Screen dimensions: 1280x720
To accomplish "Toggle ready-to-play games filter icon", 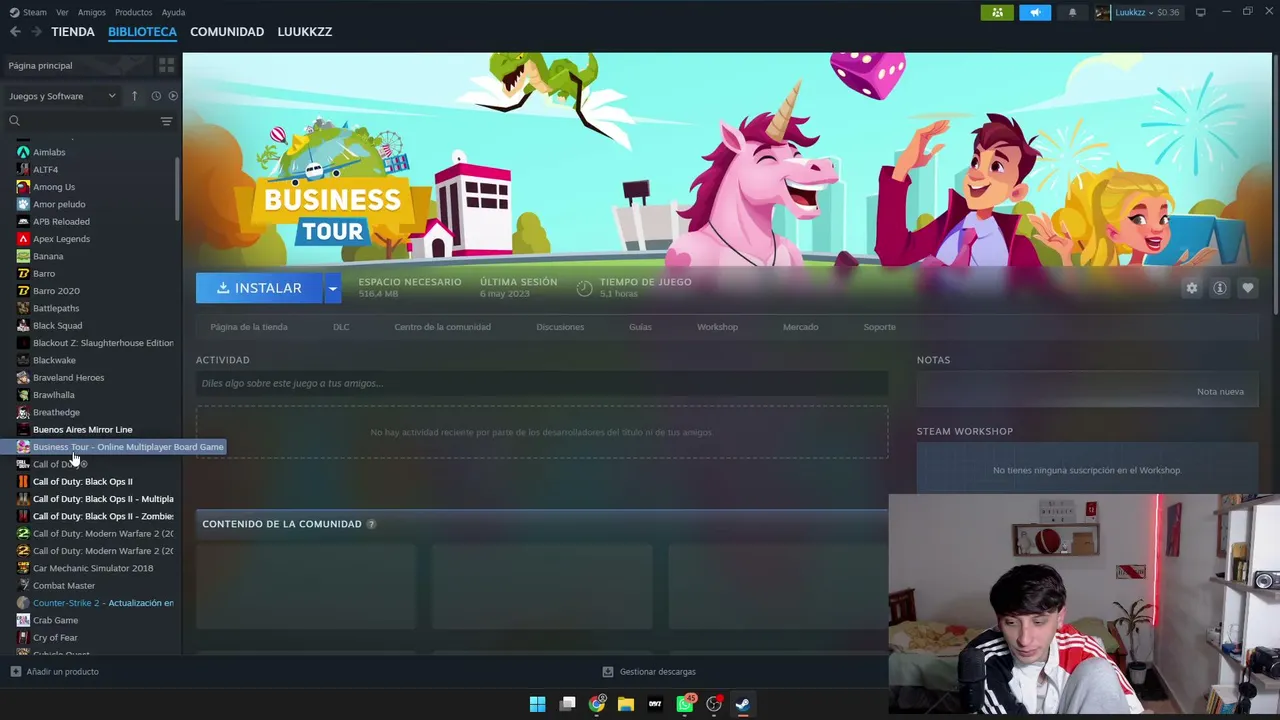I will [x=173, y=96].
